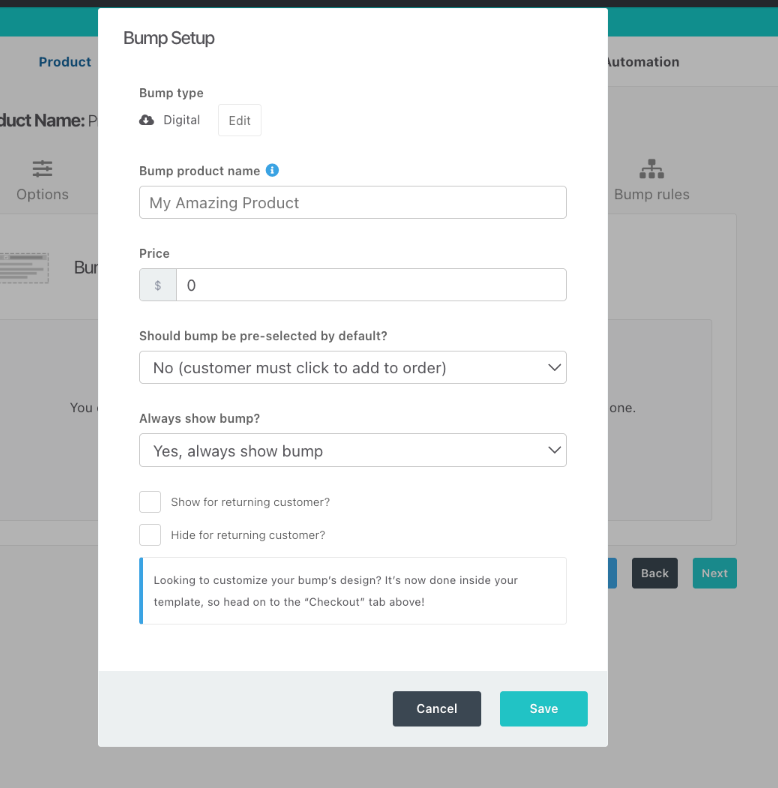Click Edit next to bump type
Screen dimensions: 778x788
coord(240,120)
